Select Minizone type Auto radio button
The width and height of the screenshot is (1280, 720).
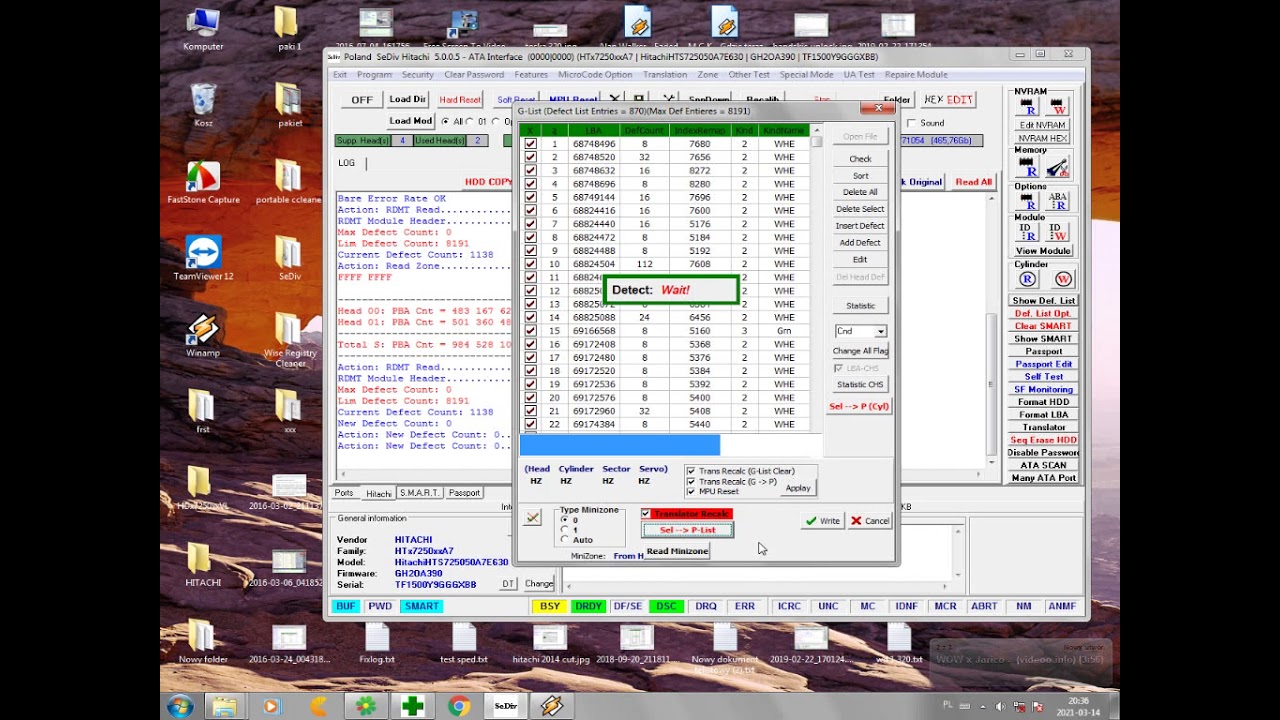pos(564,540)
